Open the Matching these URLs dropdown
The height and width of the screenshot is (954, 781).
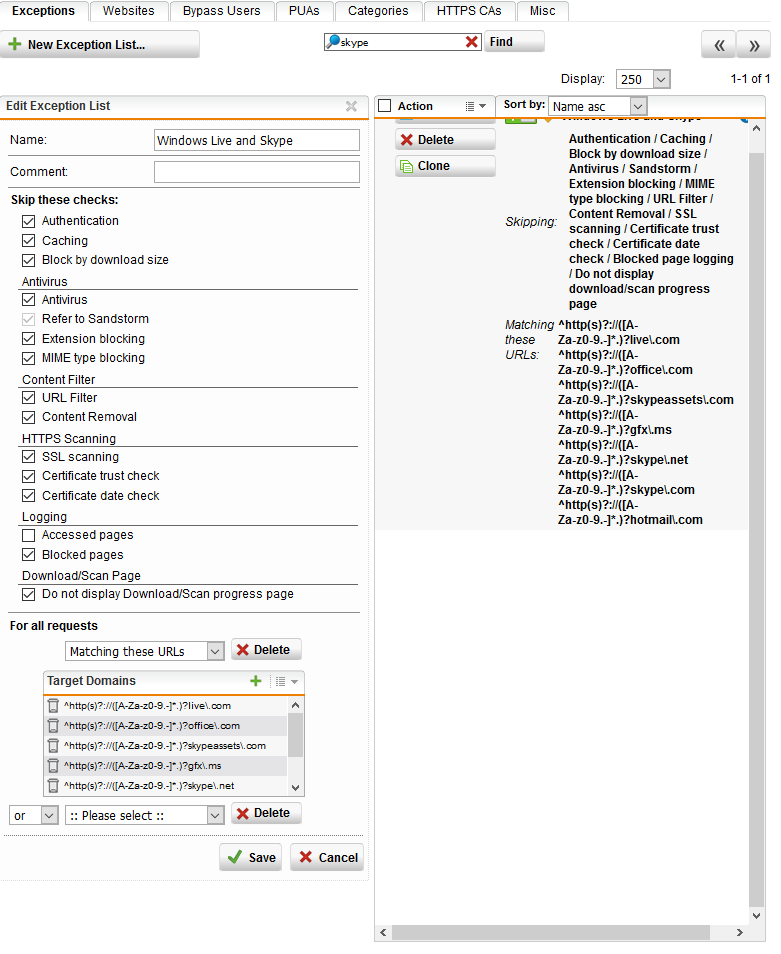click(145, 652)
